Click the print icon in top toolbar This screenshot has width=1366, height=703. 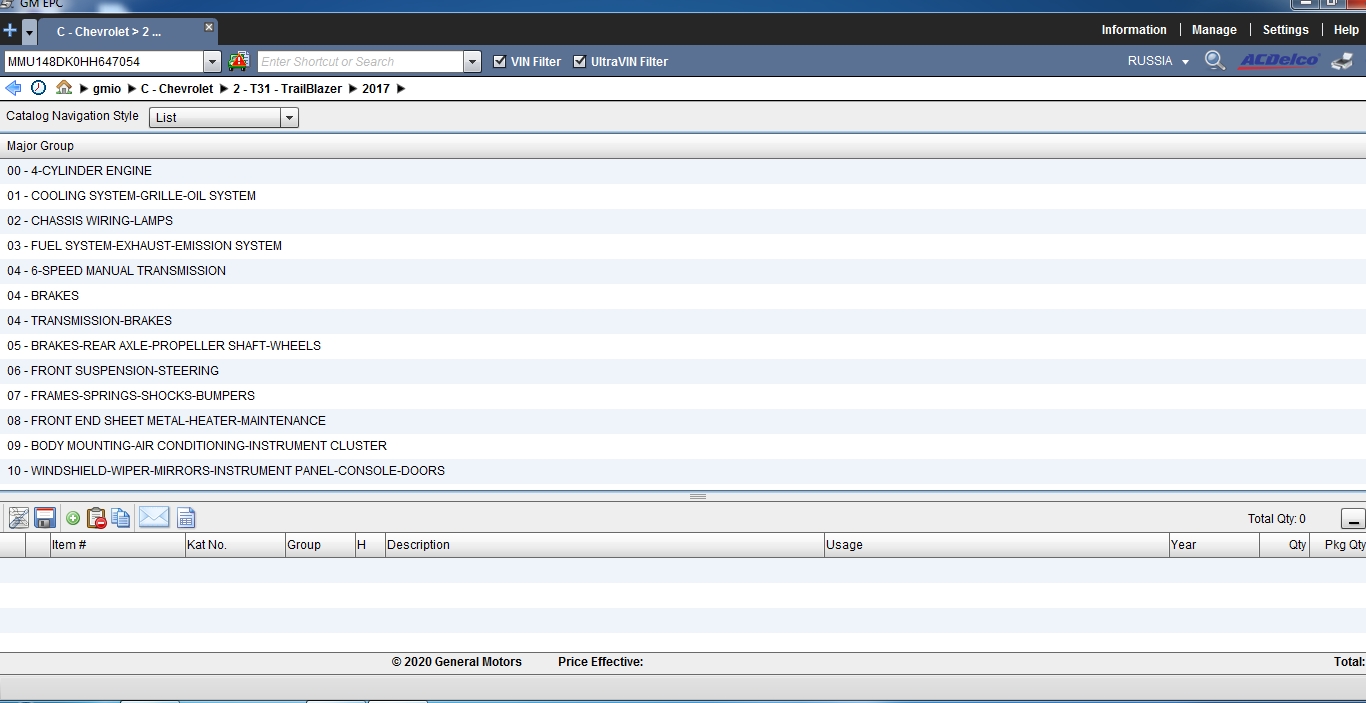click(1343, 61)
